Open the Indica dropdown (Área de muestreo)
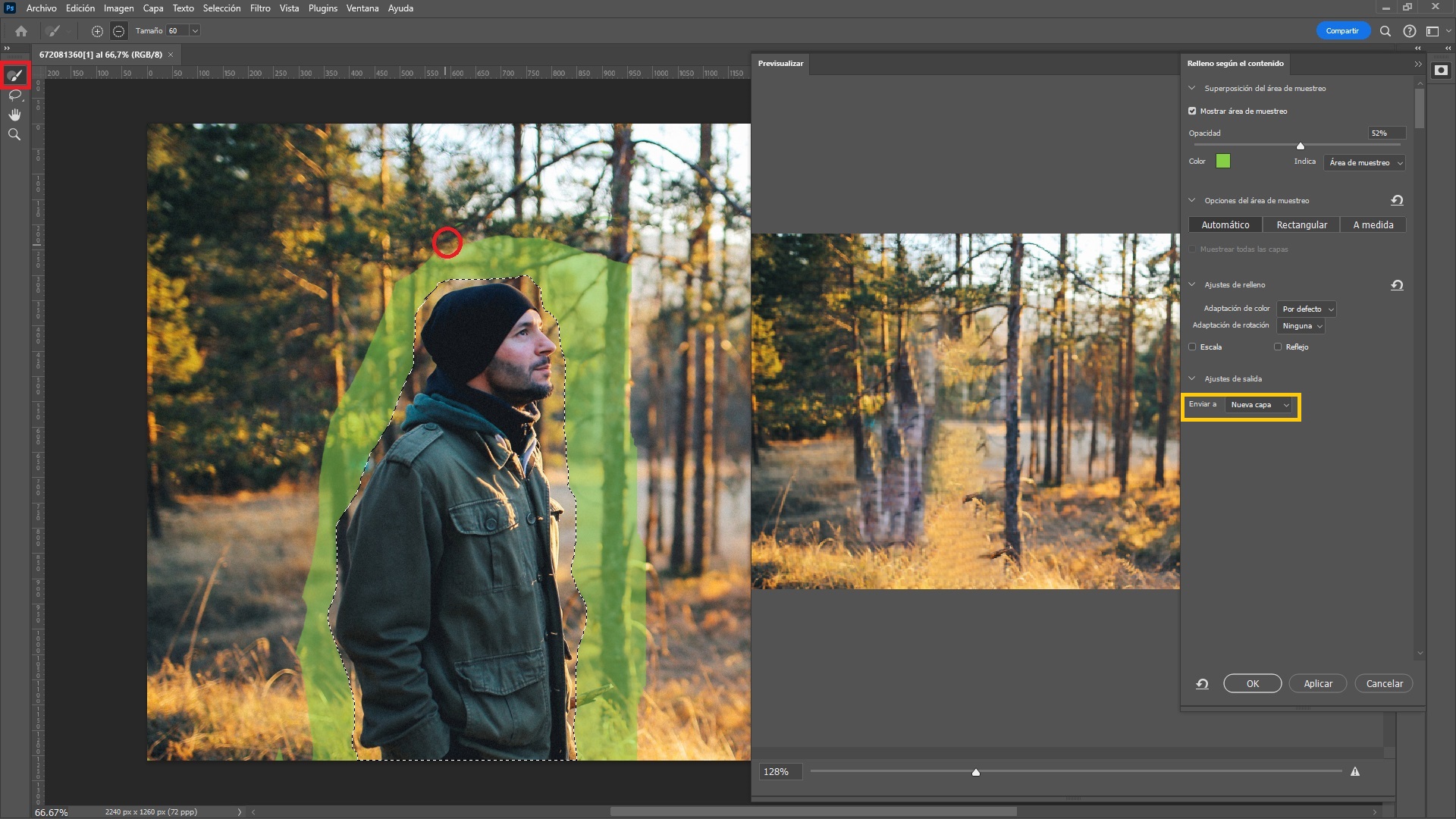Image resolution: width=1456 pixels, height=819 pixels. [1365, 163]
